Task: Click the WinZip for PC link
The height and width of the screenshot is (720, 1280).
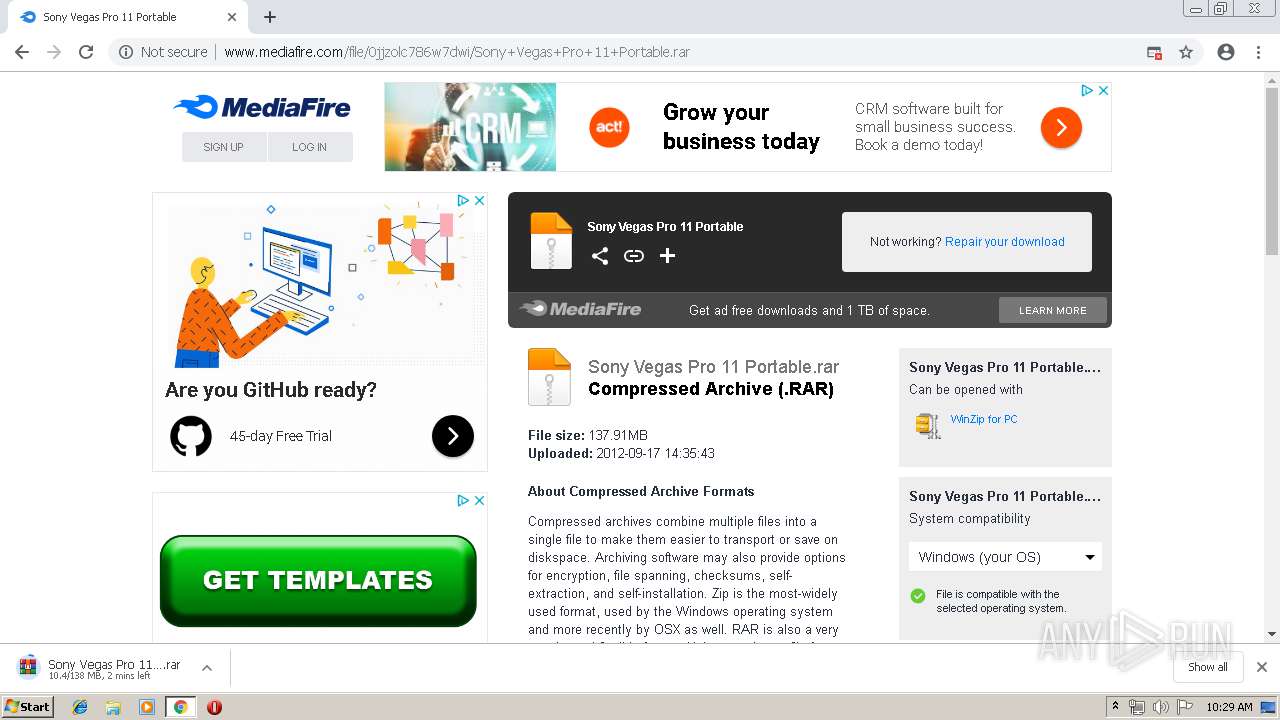Action: coord(984,419)
